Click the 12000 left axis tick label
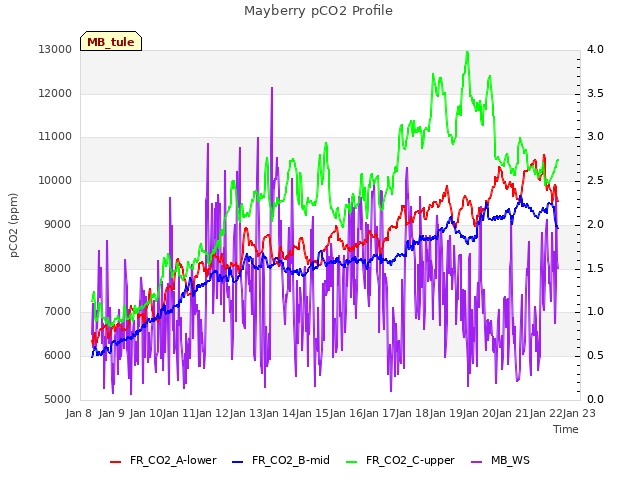Image resolution: width=640 pixels, height=480 pixels. [x=55, y=93]
